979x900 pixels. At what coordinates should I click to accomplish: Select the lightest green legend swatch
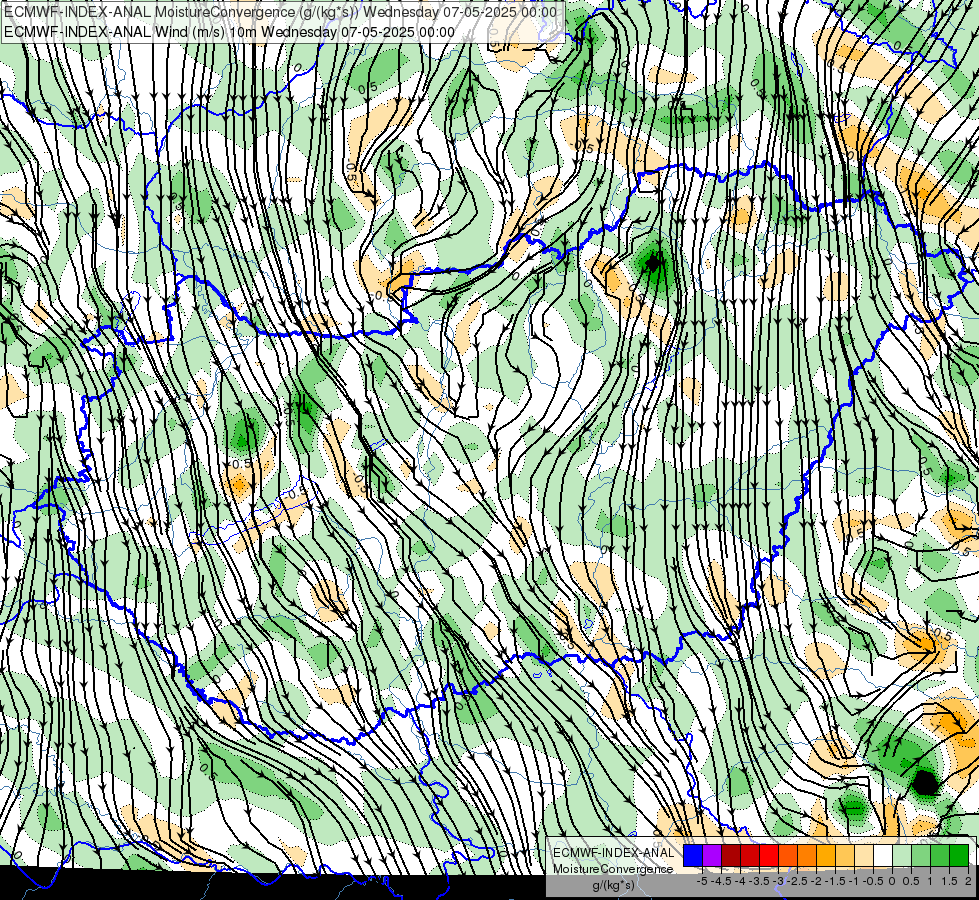[902, 855]
